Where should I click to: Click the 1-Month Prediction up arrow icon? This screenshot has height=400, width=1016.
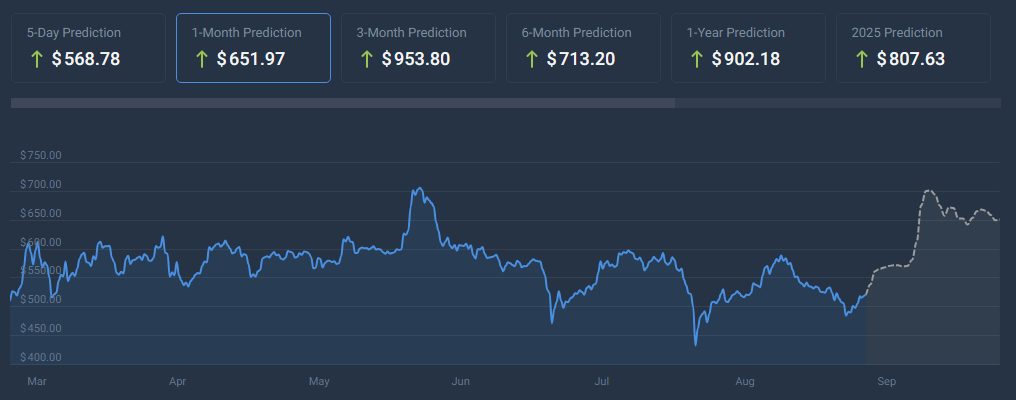point(202,59)
